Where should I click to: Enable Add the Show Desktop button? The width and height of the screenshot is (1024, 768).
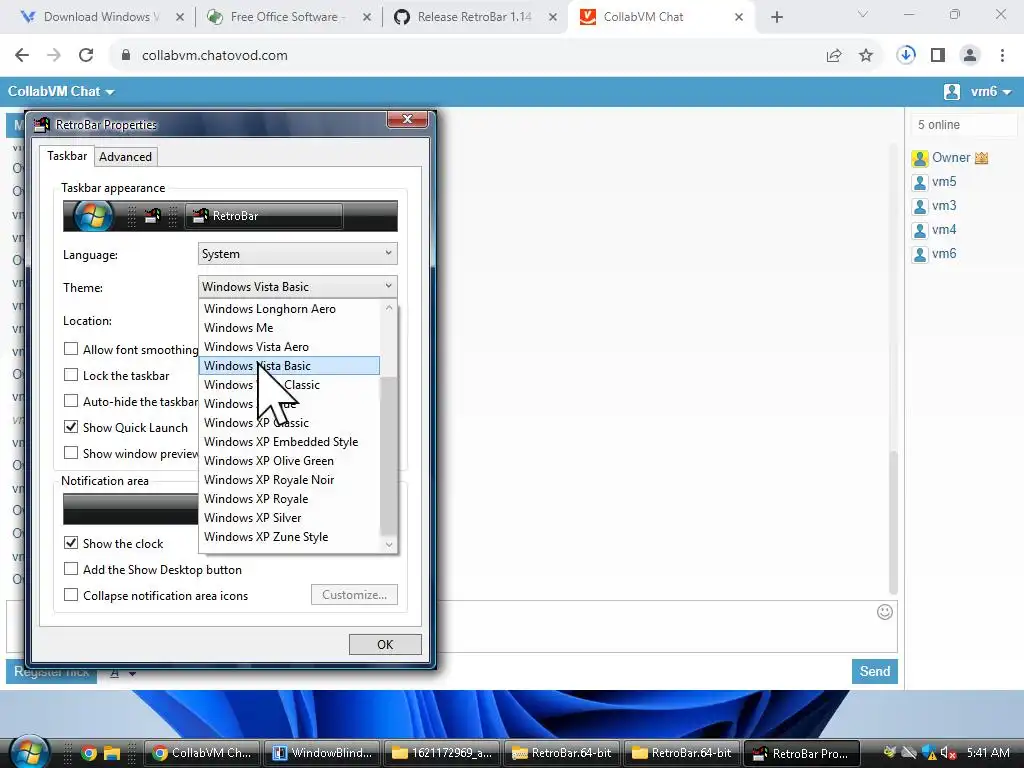(71, 569)
